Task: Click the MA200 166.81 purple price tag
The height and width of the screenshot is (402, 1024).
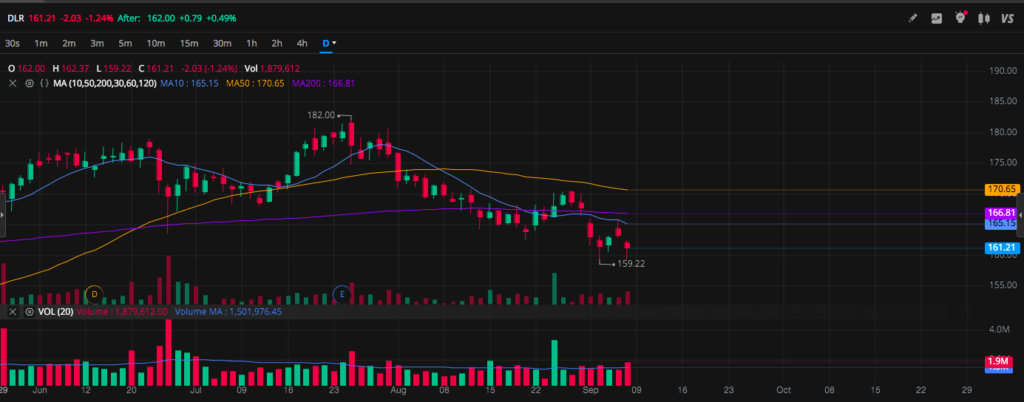Action: (1001, 213)
